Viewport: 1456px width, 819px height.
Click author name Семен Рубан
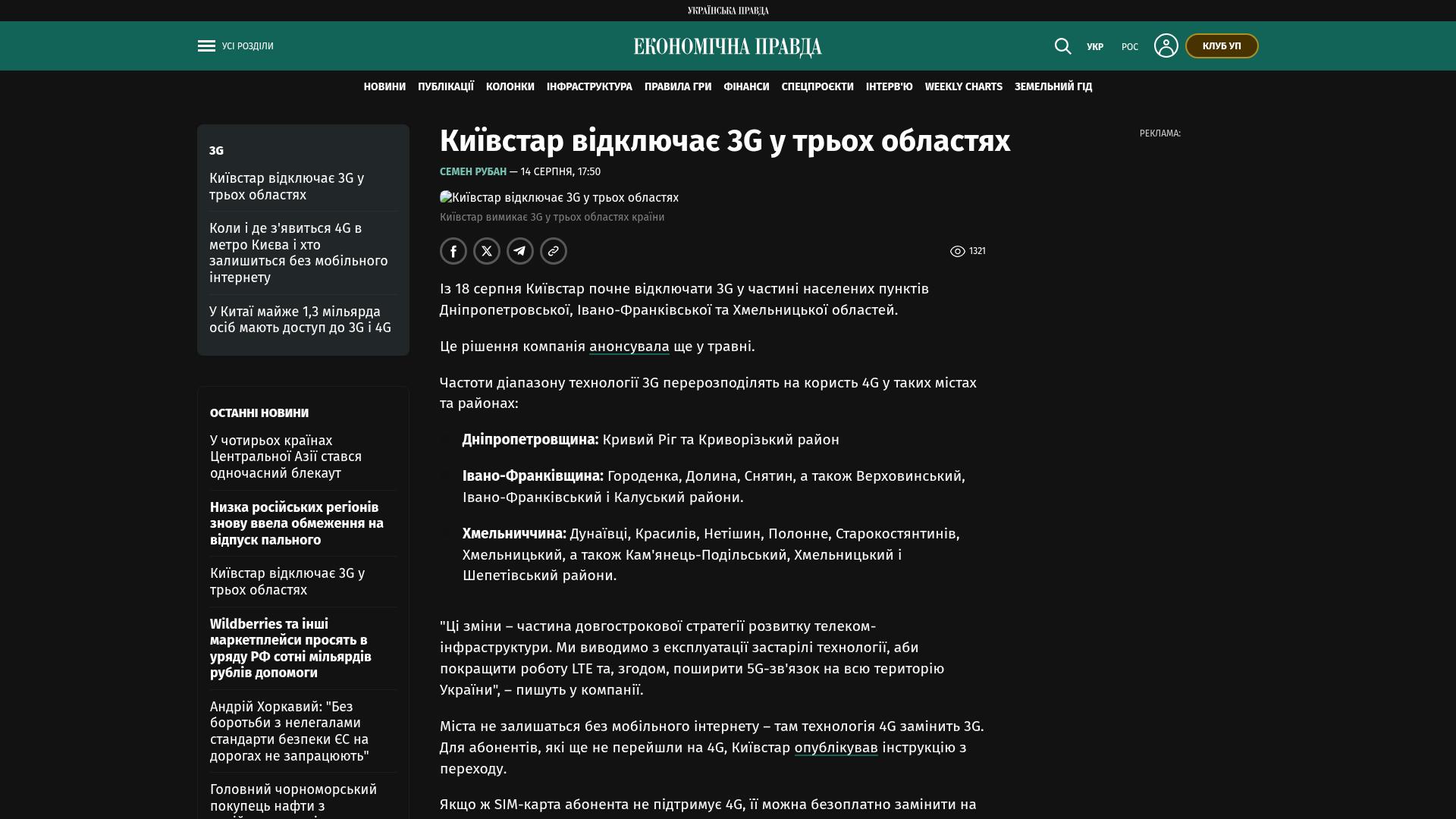point(473,172)
